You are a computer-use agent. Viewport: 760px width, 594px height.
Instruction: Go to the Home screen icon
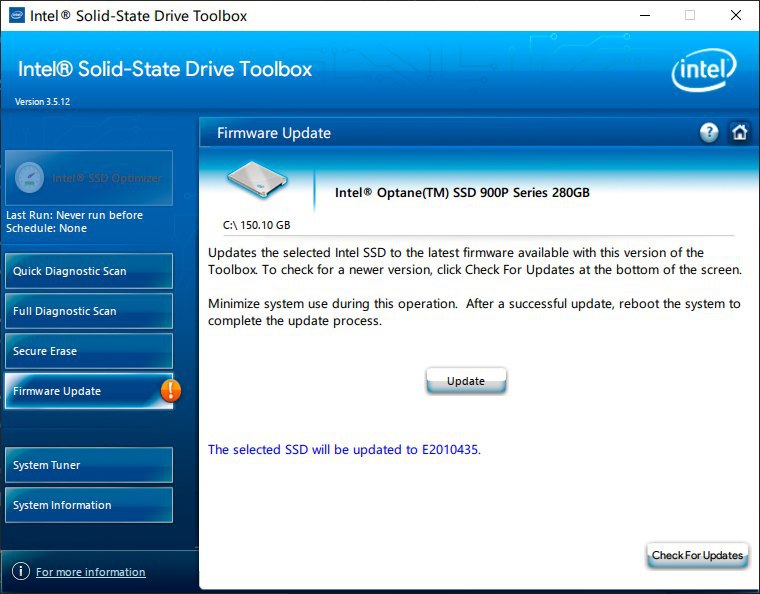[740, 132]
